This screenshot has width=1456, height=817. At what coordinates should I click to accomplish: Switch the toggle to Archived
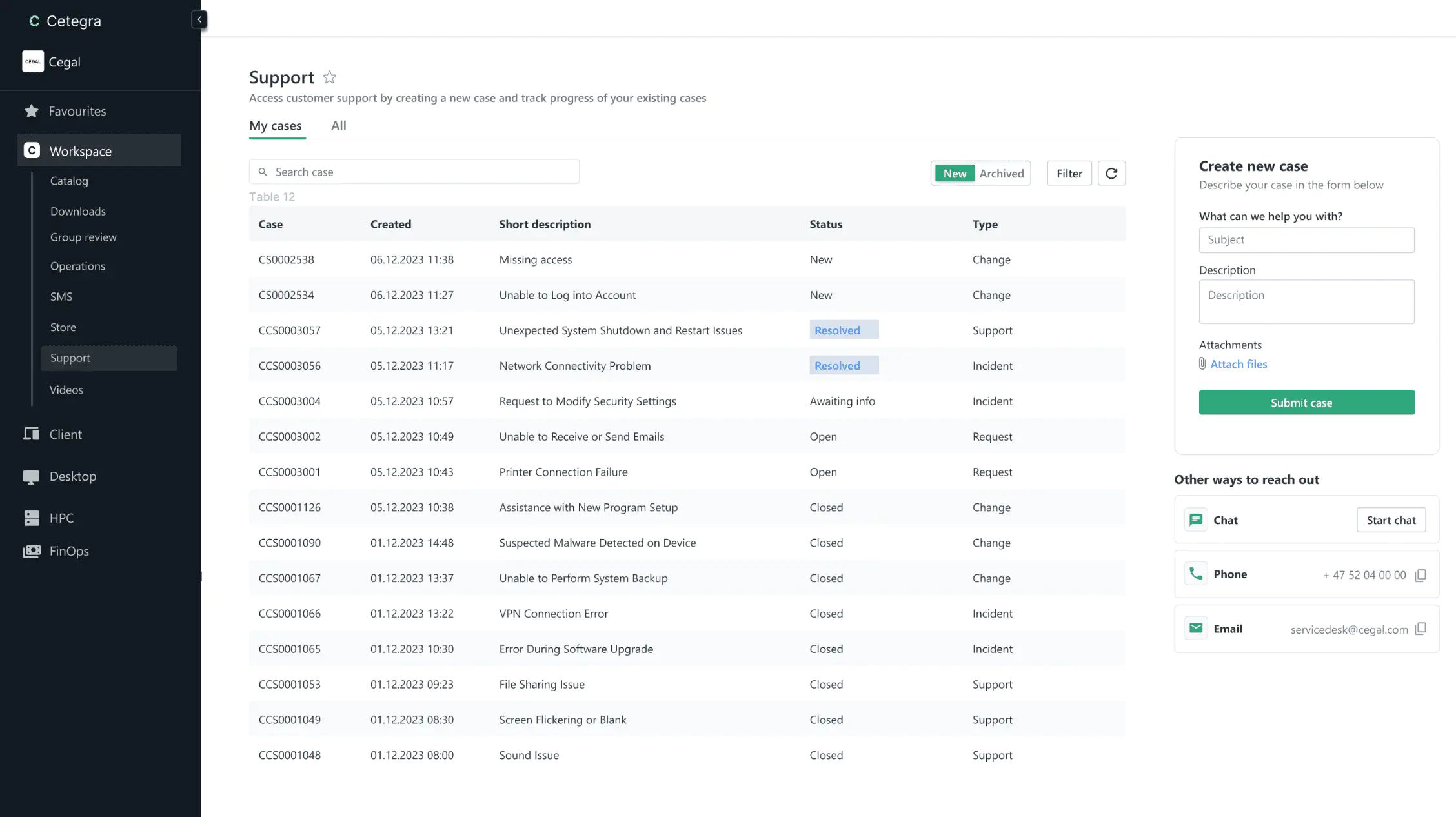1001,173
